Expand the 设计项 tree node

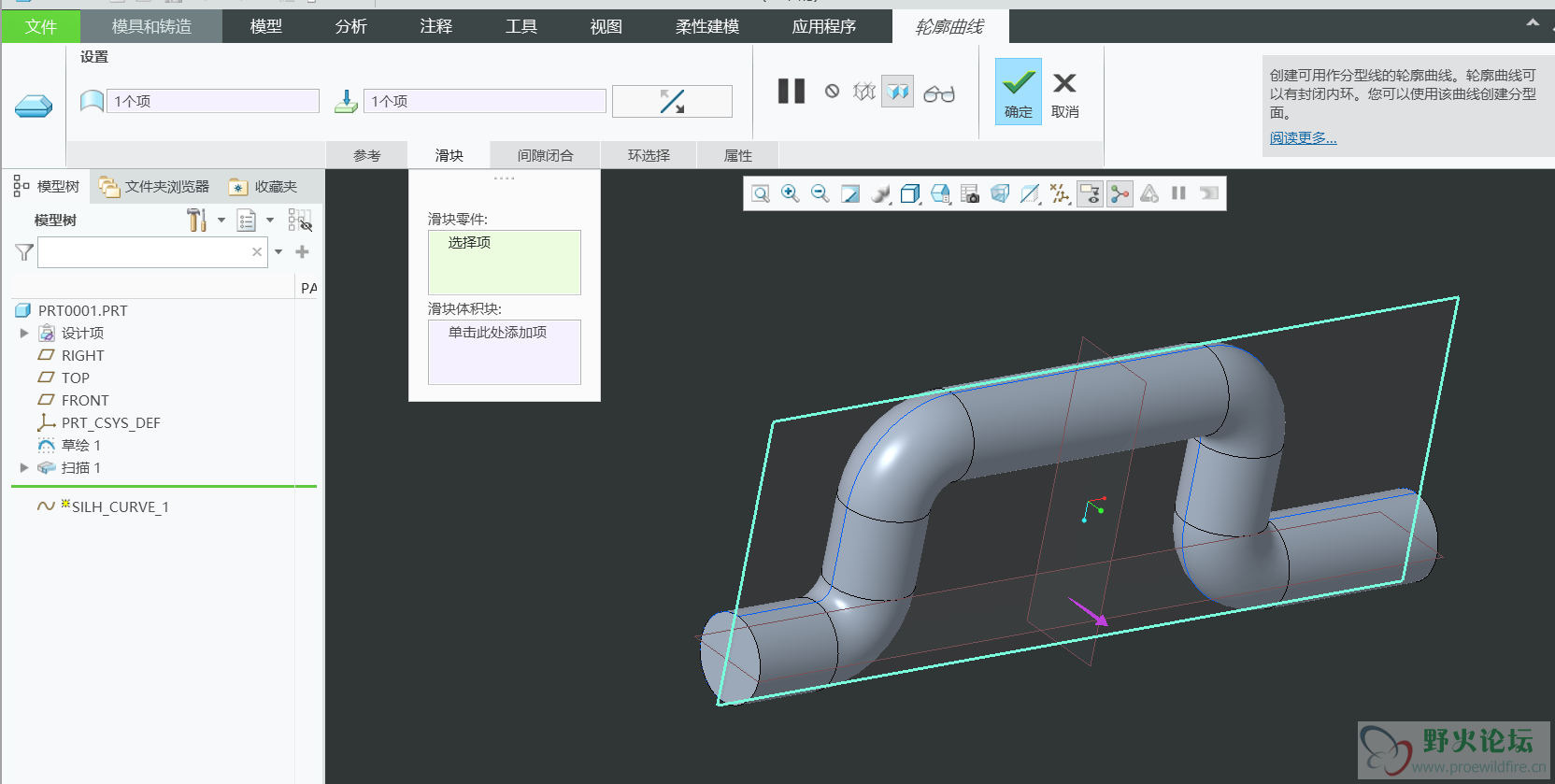[24, 333]
